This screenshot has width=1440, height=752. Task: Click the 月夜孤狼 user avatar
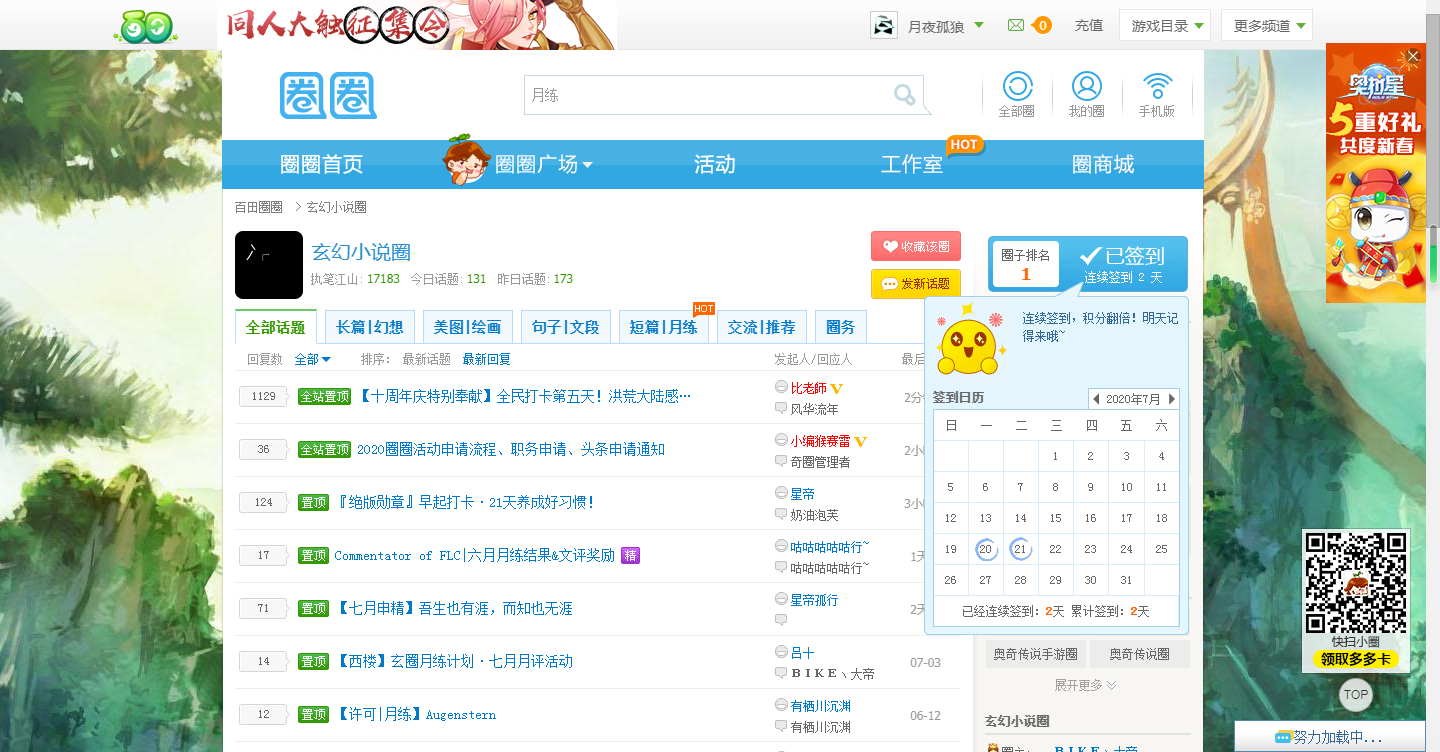[883, 26]
